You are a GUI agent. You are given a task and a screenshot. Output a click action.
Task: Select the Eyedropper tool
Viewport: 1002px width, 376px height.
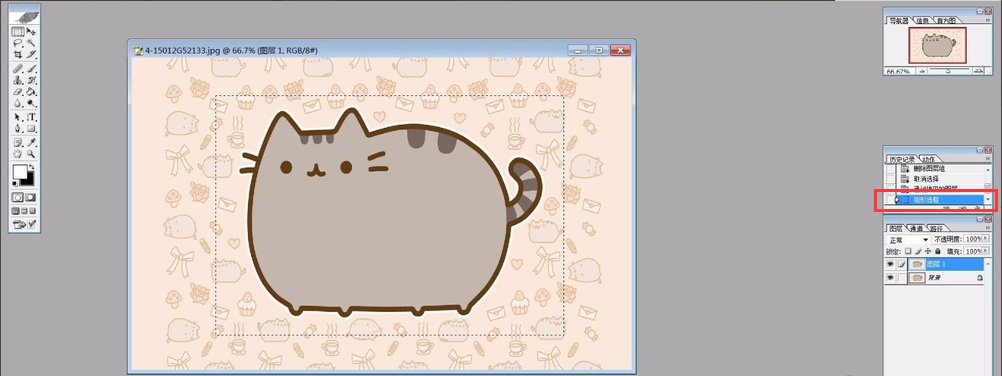(31, 142)
